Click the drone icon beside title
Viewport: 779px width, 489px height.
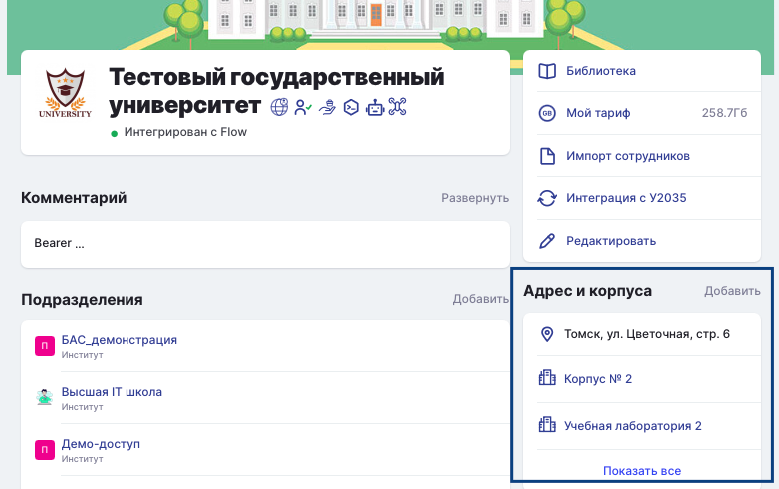click(398, 107)
